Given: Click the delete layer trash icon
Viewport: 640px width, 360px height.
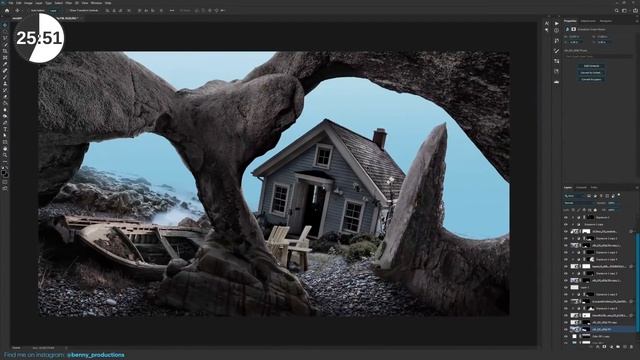Looking at the screenshot, I should pos(631,347).
